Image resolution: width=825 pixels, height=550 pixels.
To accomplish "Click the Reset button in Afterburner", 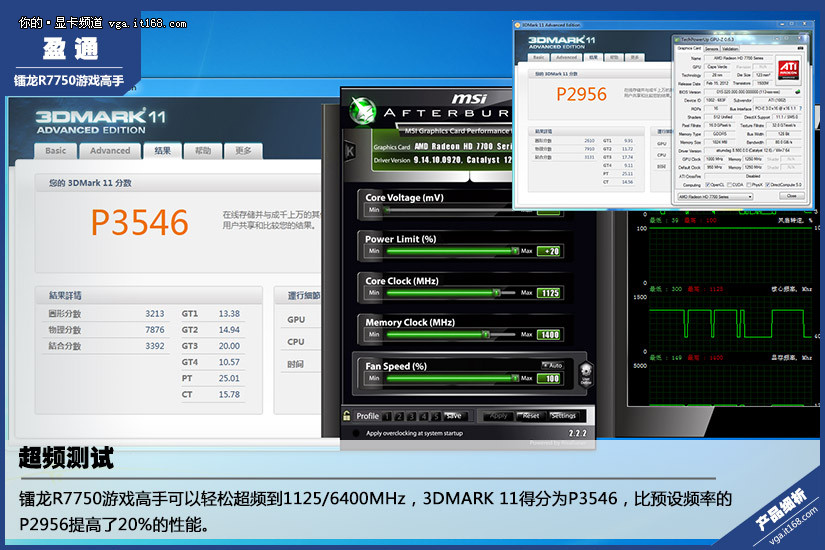I will point(530,416).
